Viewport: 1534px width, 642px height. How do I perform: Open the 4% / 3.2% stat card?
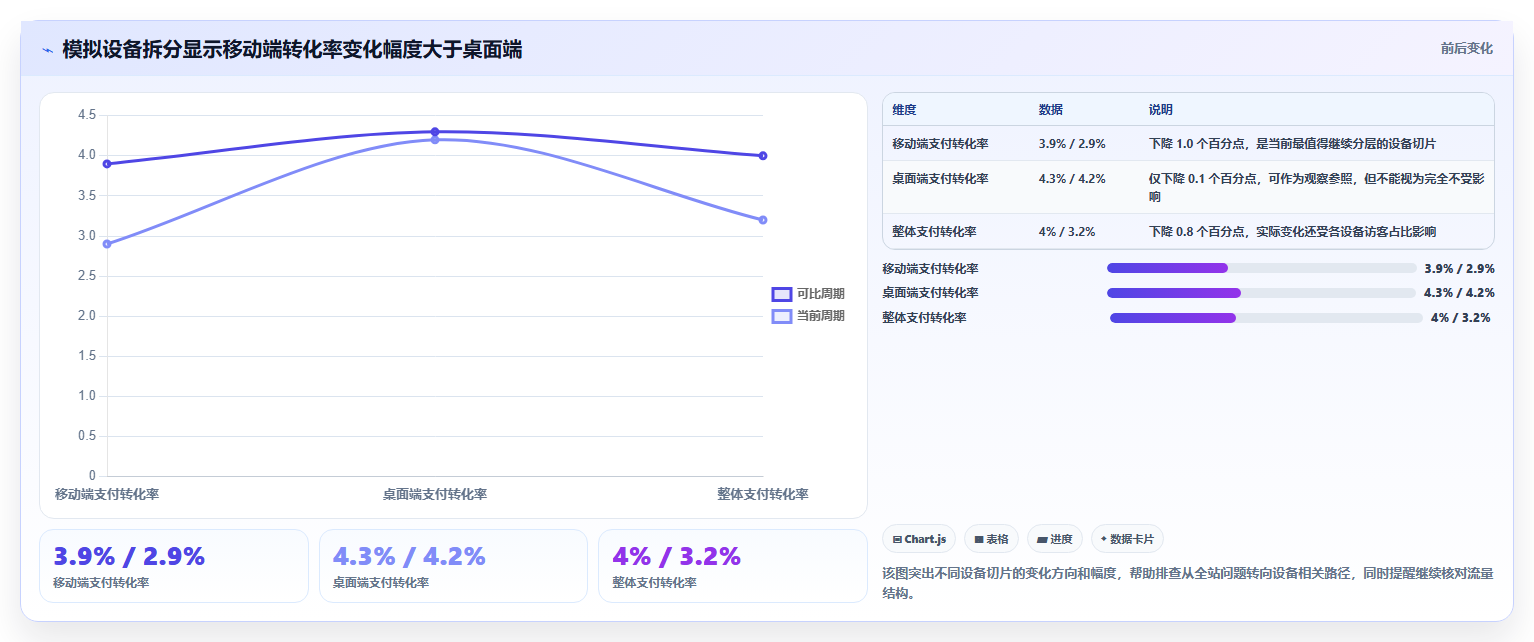(x=733, y=566)
